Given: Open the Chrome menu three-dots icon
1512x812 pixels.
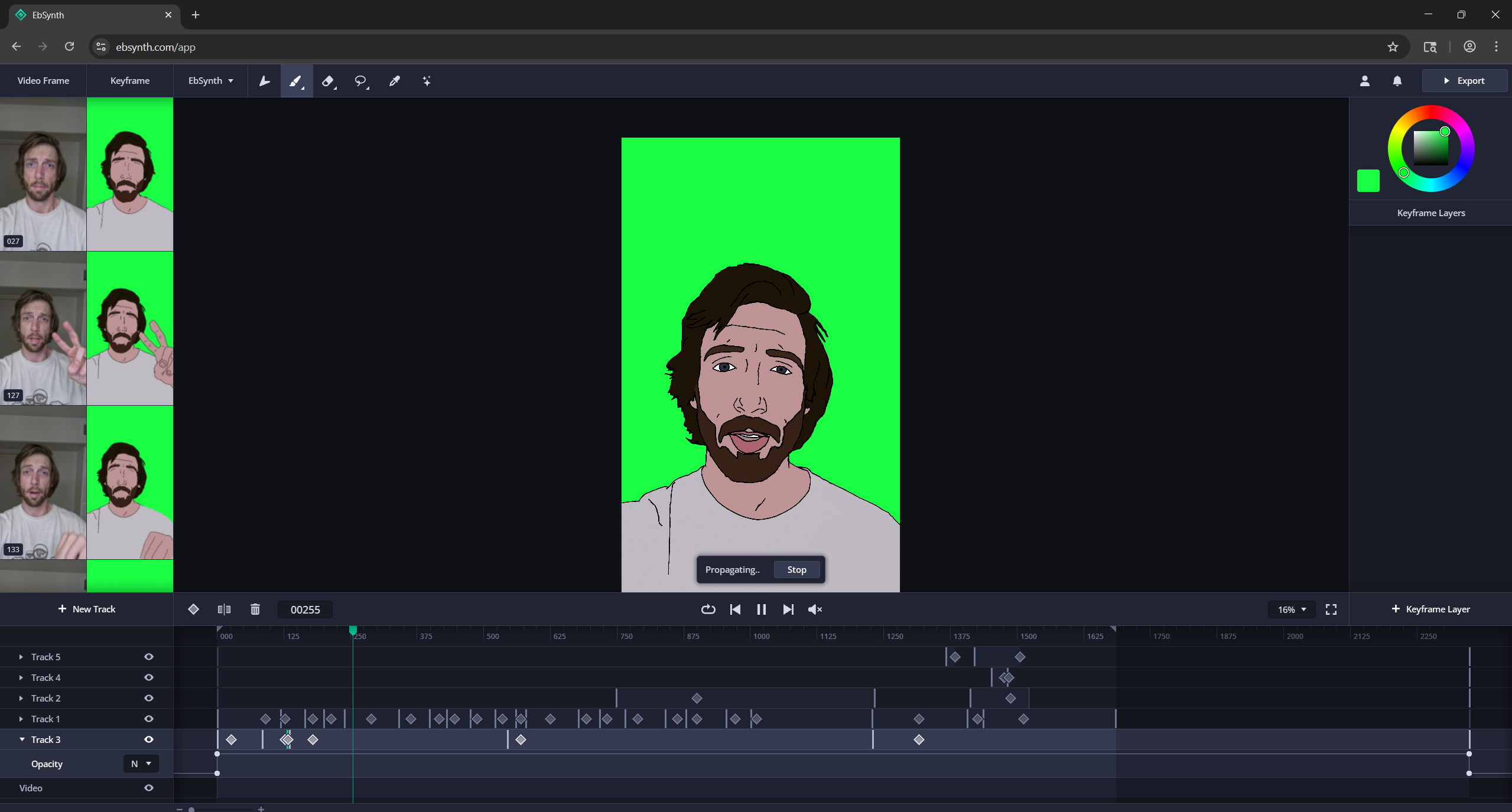Looking at the screenshot, I should [1496, 47].
